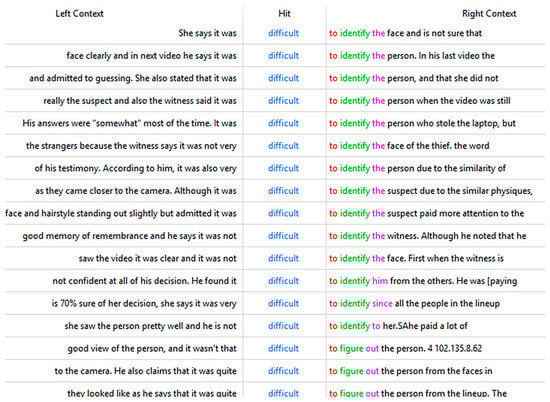Select 'face and is not sure that' right context
550x402 pixels.
coord(434,33)
